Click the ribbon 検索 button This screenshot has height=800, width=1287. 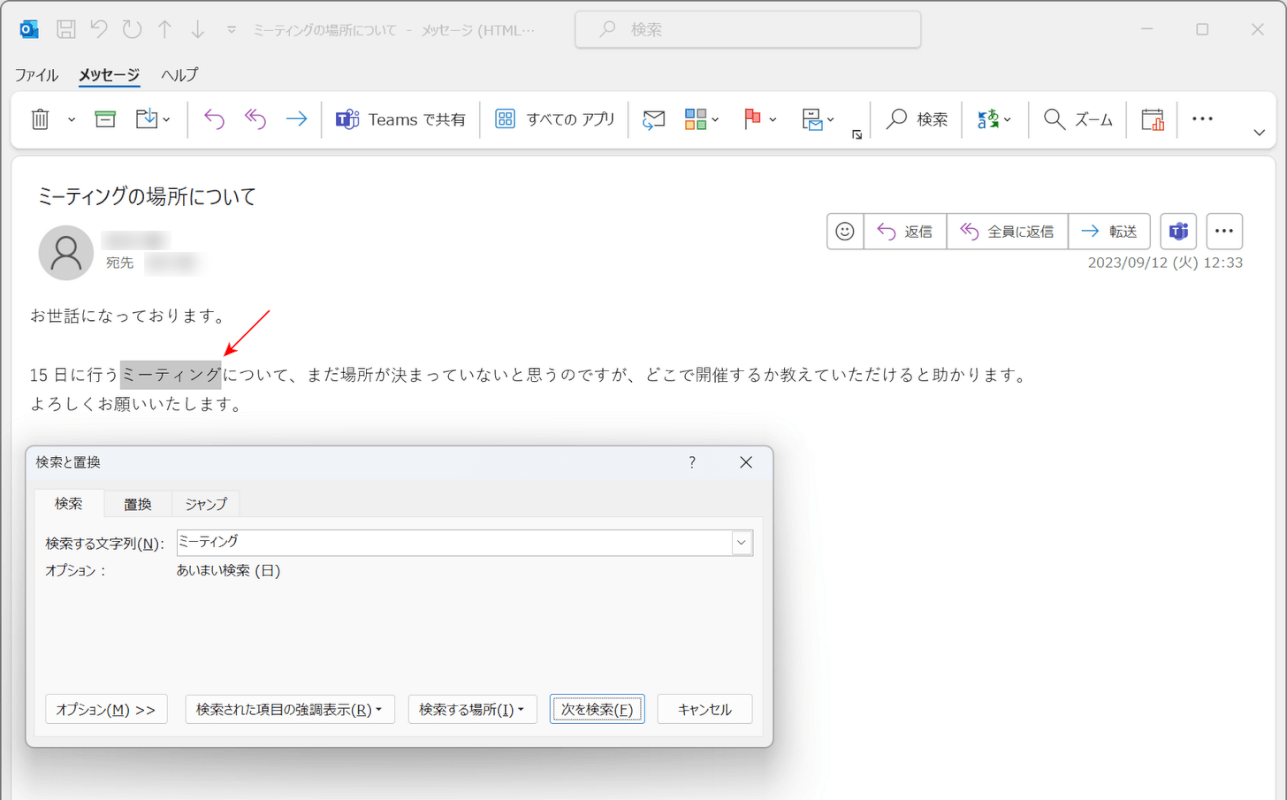pyautogui.click(x=917, y=119)
